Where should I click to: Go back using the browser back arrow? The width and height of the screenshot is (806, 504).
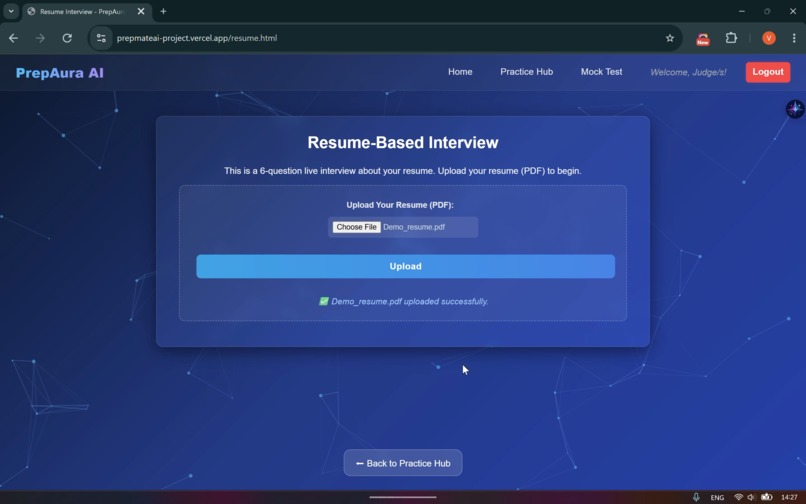[13, 38]
